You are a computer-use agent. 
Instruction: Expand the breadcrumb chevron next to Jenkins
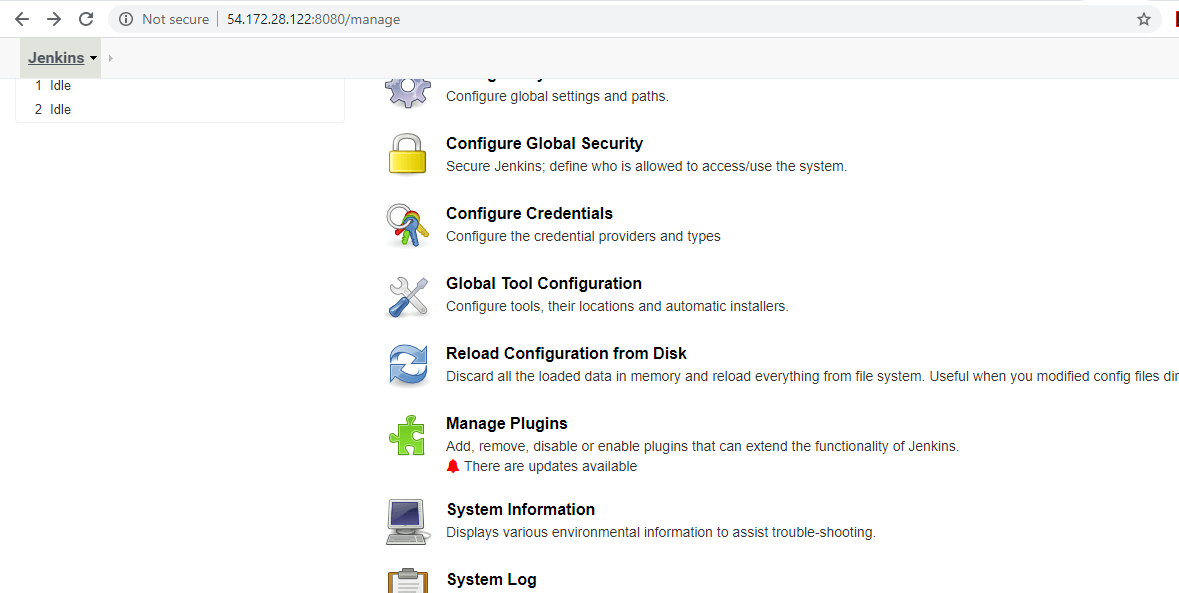pos(110,59)
